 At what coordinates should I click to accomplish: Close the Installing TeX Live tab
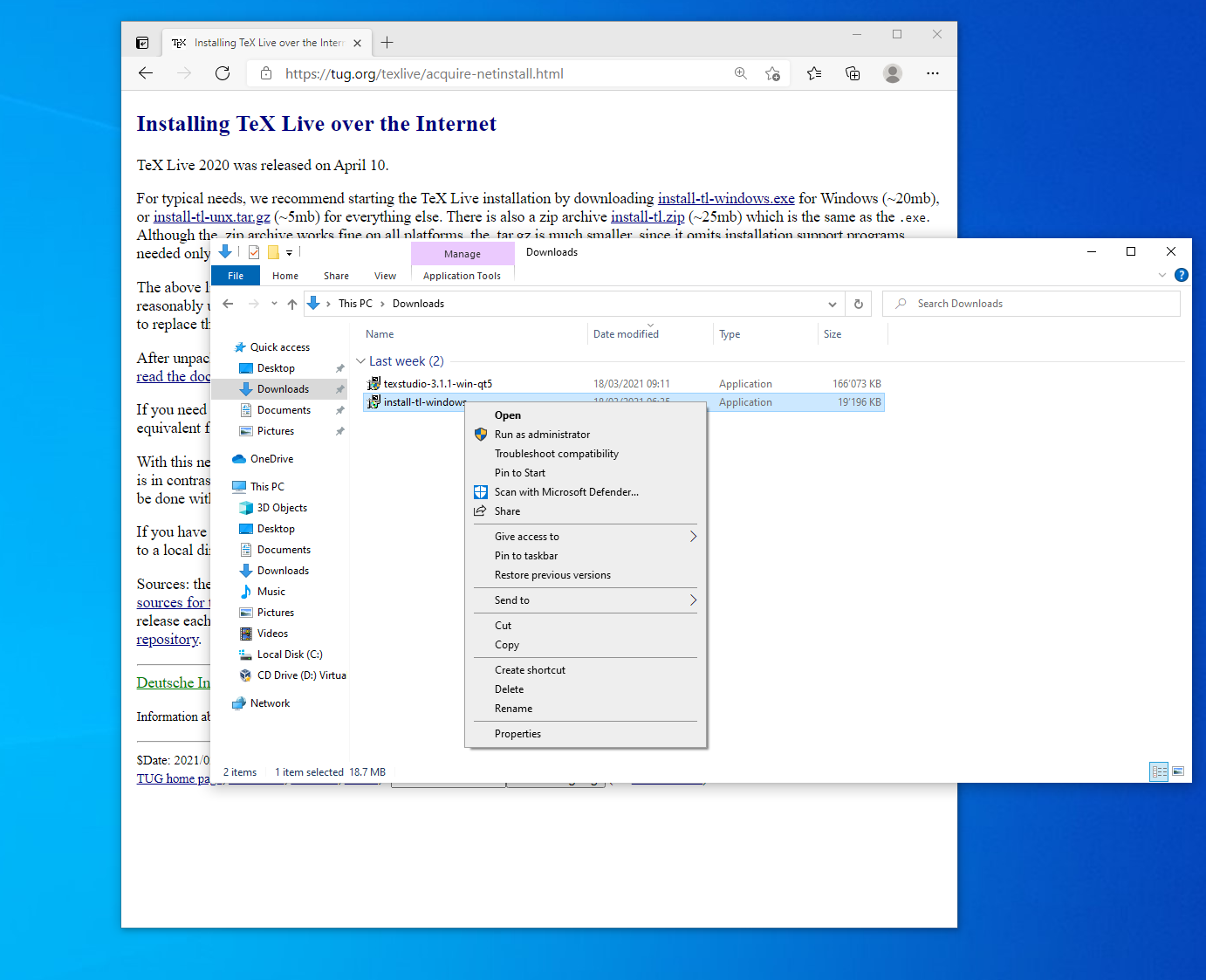click(357, 43)
